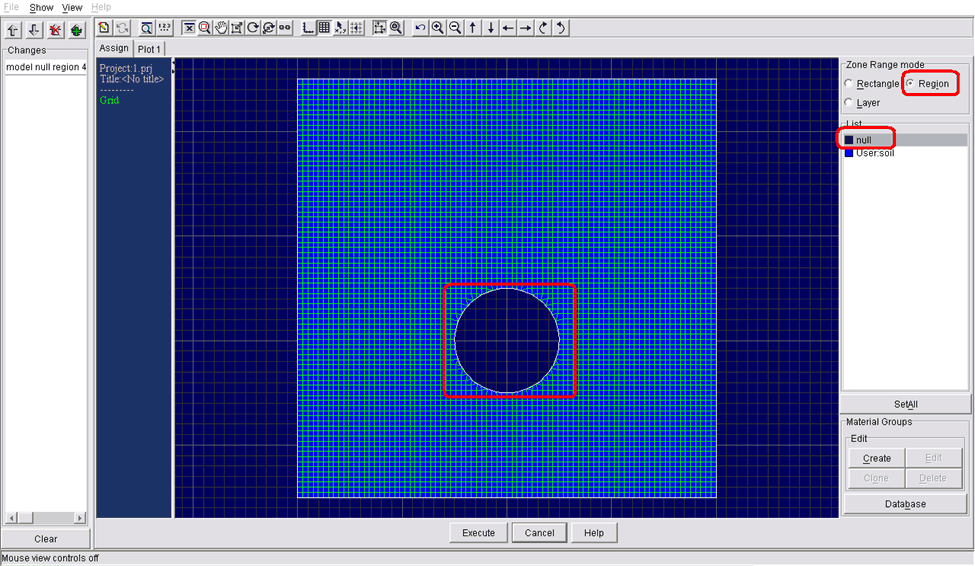975x566 pixels.
Task: Click the single rotate-arrow toolbar icon
Action: coord(253,27)
